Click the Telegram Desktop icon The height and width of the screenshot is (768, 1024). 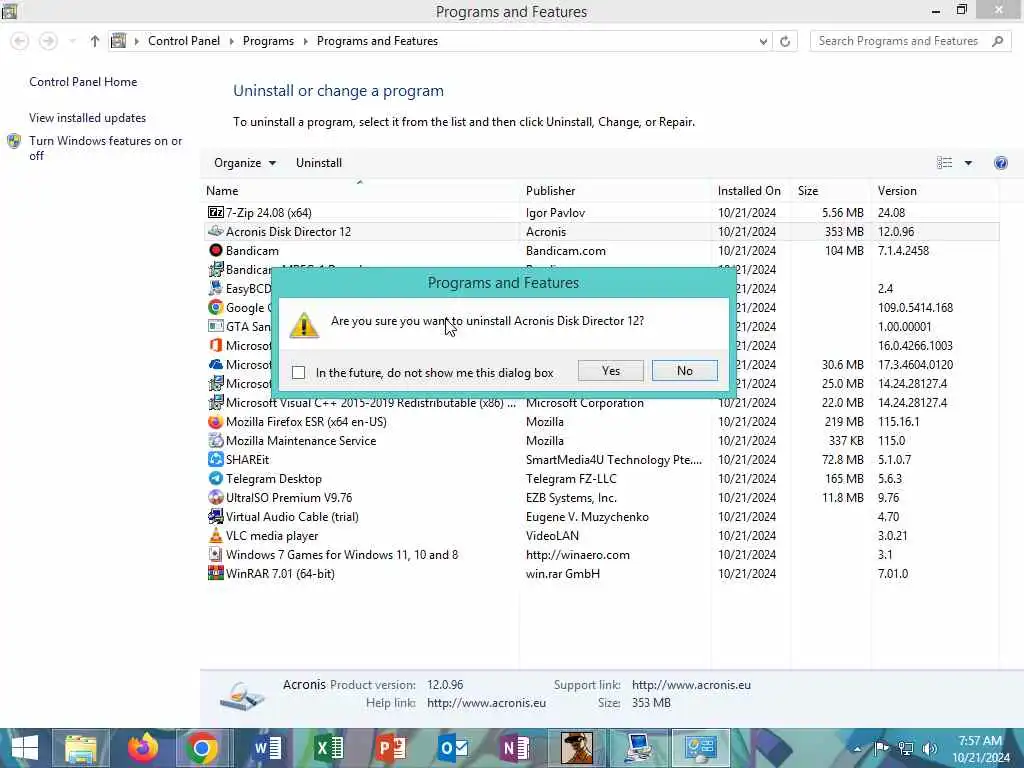point(216,478)
